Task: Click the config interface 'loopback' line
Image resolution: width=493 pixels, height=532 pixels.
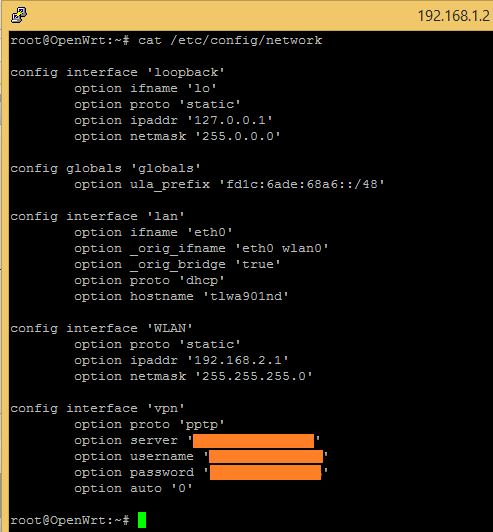Action: click(117, 72)
